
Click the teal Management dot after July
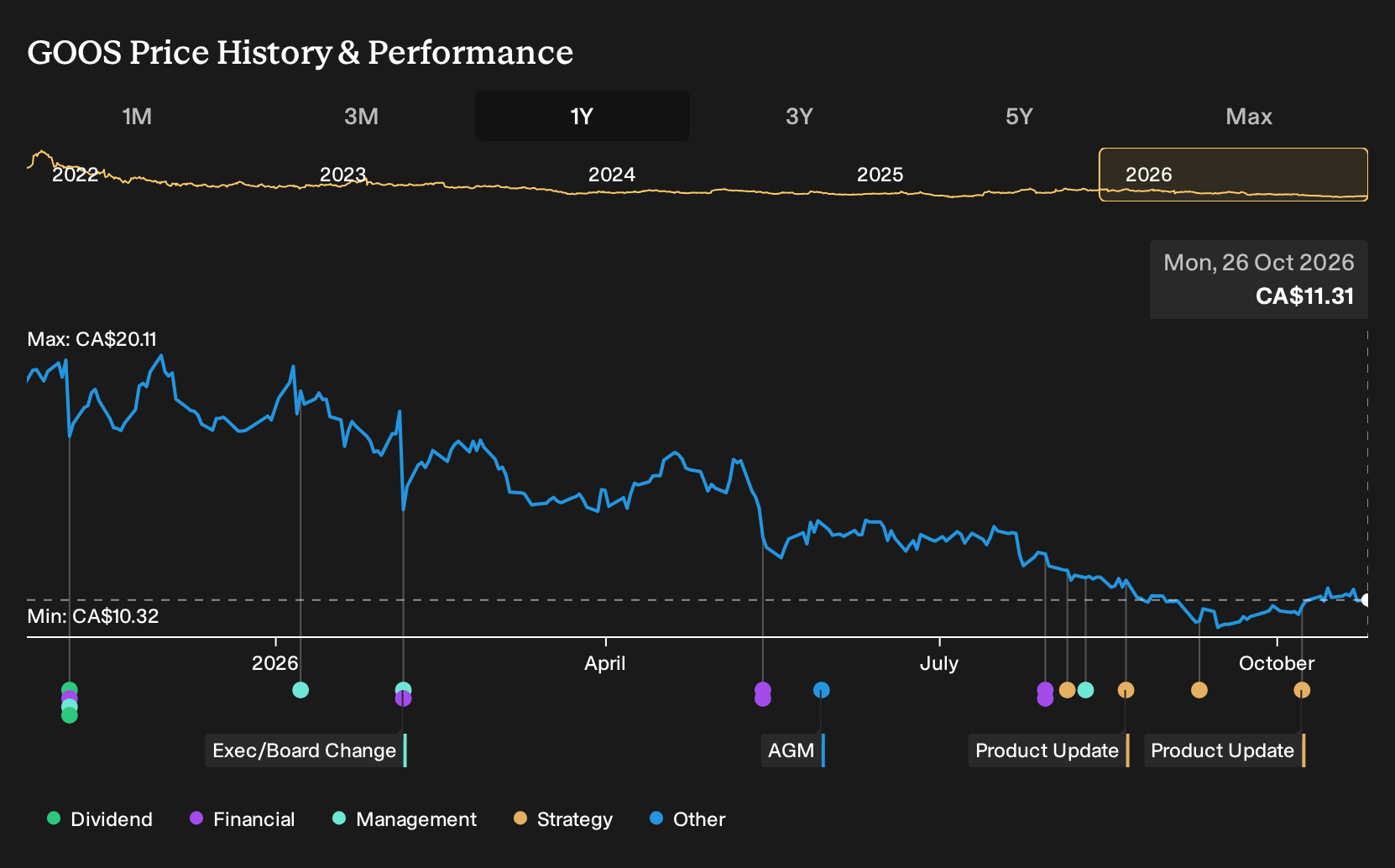1085,690
